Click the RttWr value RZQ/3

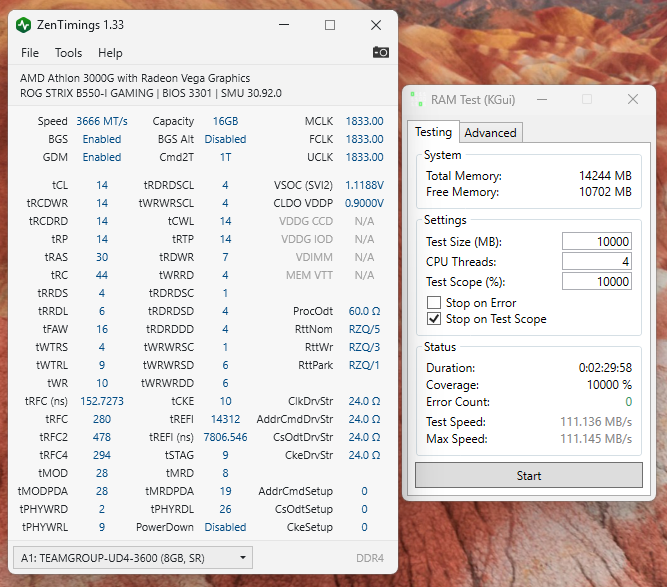(364, 347)
